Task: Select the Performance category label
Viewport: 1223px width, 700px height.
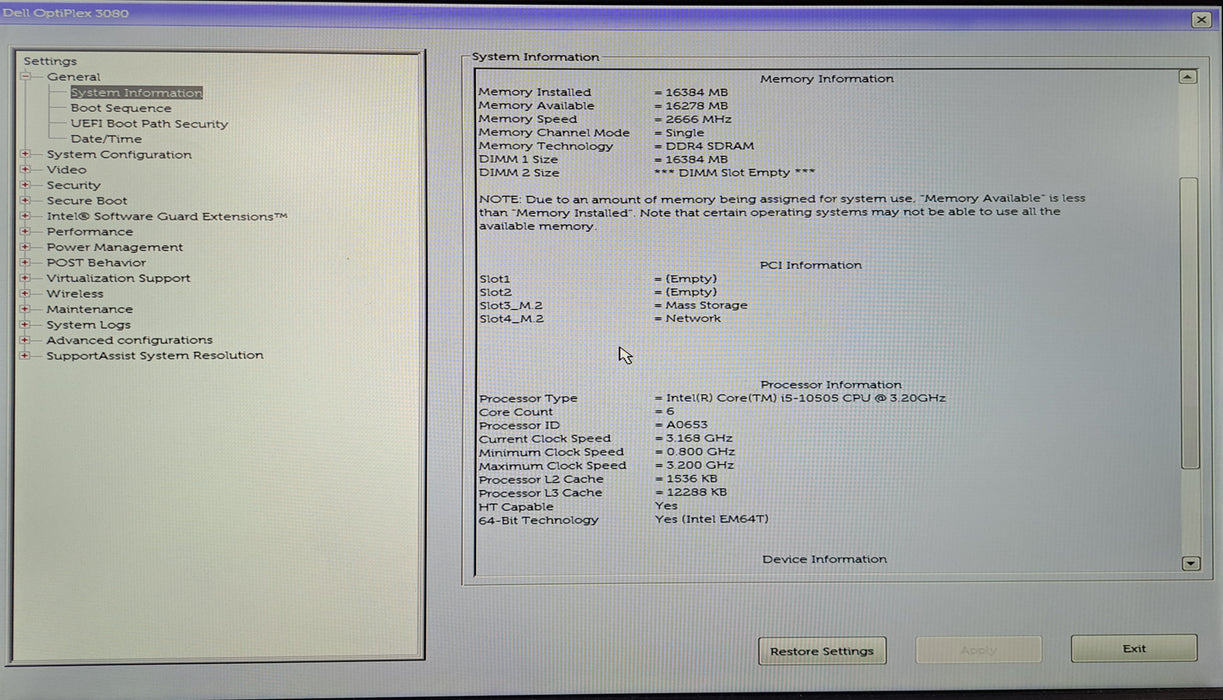Action: coord(89,232)
